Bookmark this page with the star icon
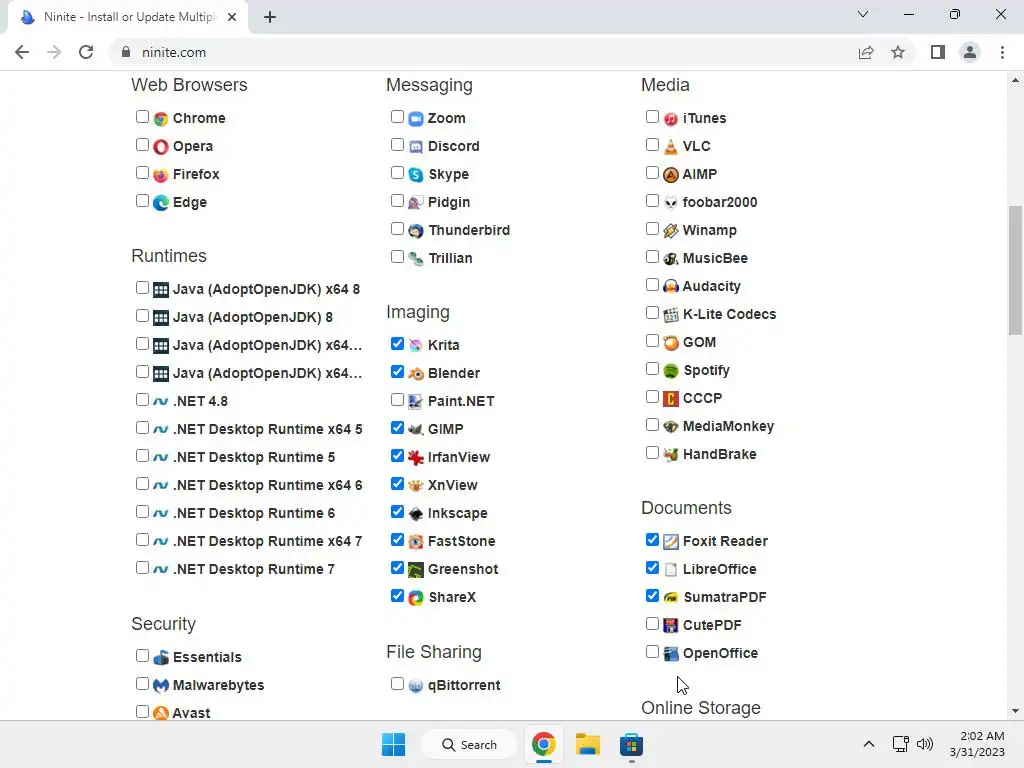Screen dimensions: 1024x768 click(x=898, y=52)
